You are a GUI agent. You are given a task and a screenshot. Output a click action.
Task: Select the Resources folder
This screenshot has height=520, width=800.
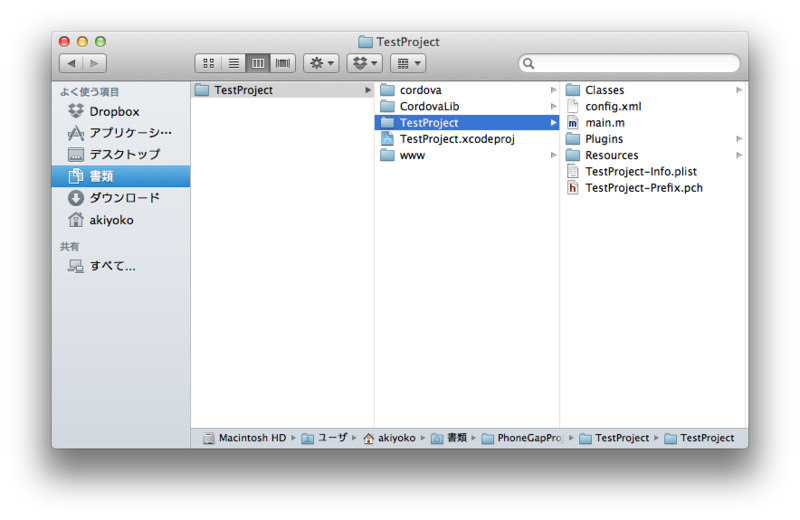[x=653, y=155]
